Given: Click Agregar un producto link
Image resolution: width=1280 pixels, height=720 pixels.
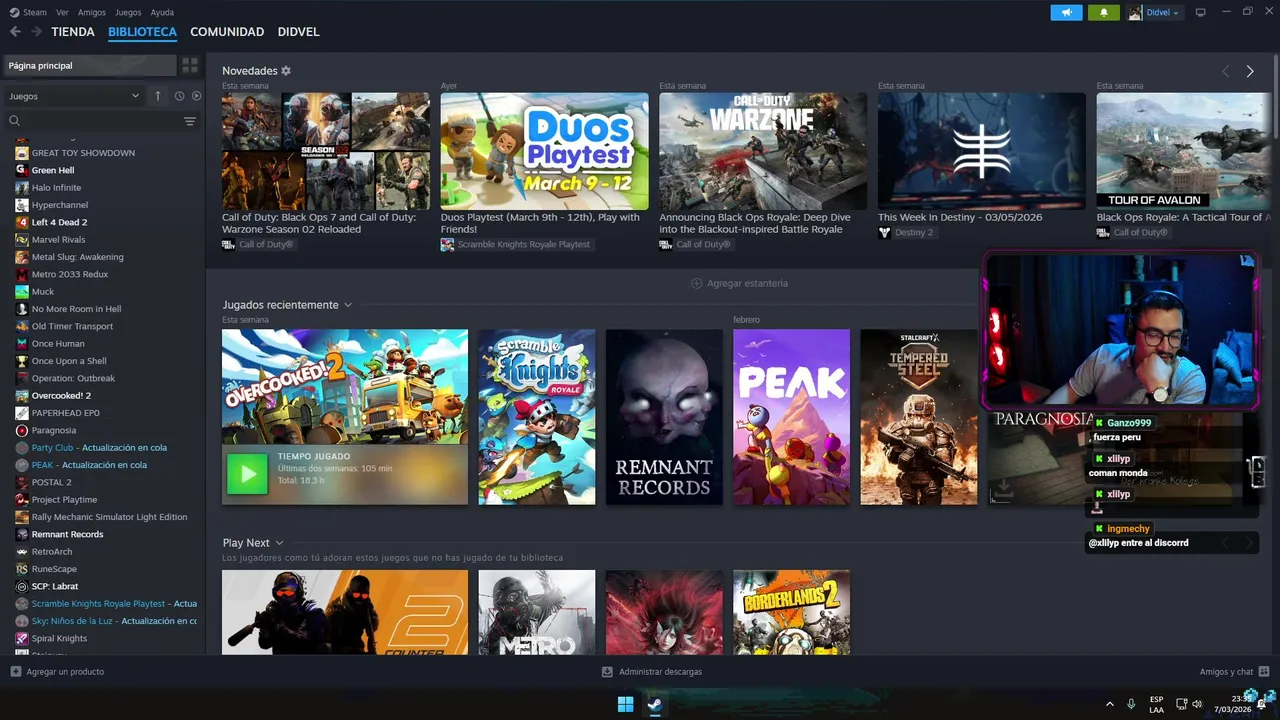Looking at the screenshot, I should pos(65,671).
